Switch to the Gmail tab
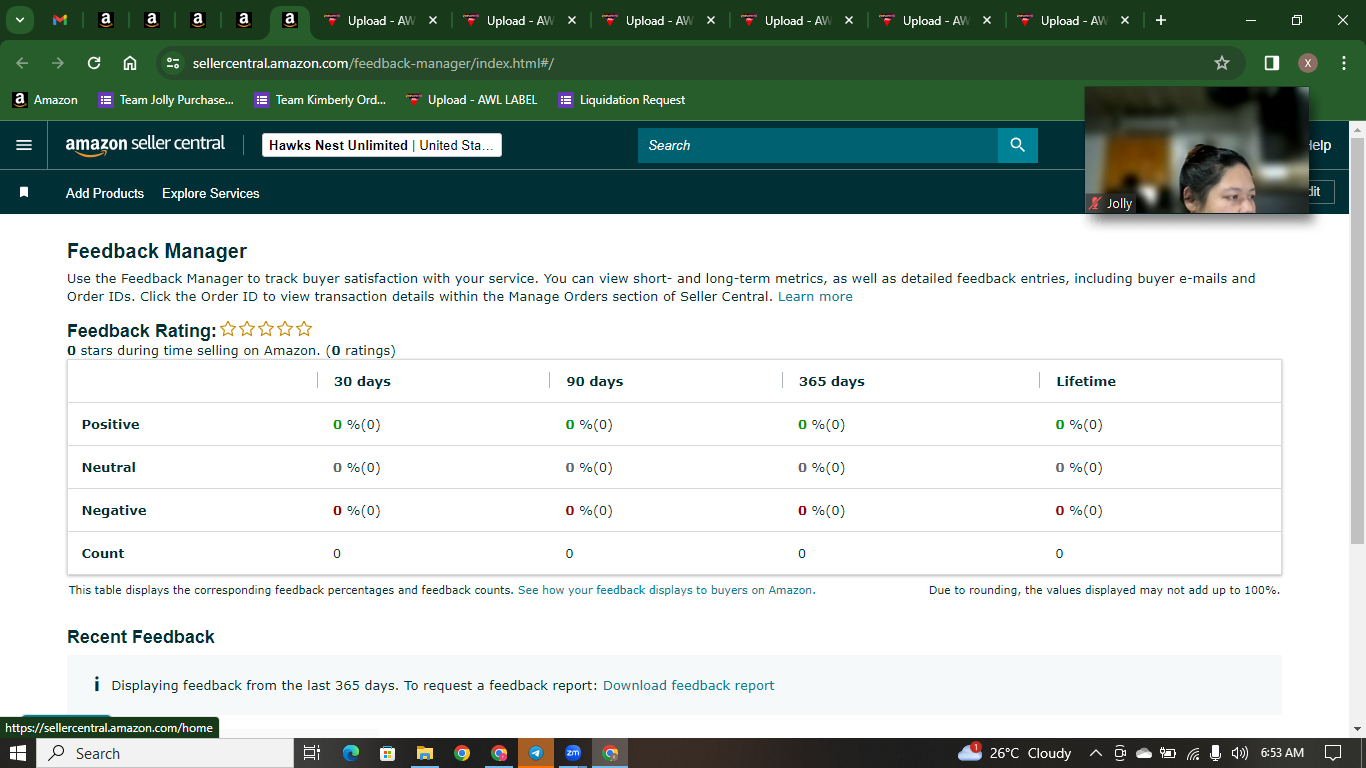Screen dimensions: 1366x768 point(60,20)
